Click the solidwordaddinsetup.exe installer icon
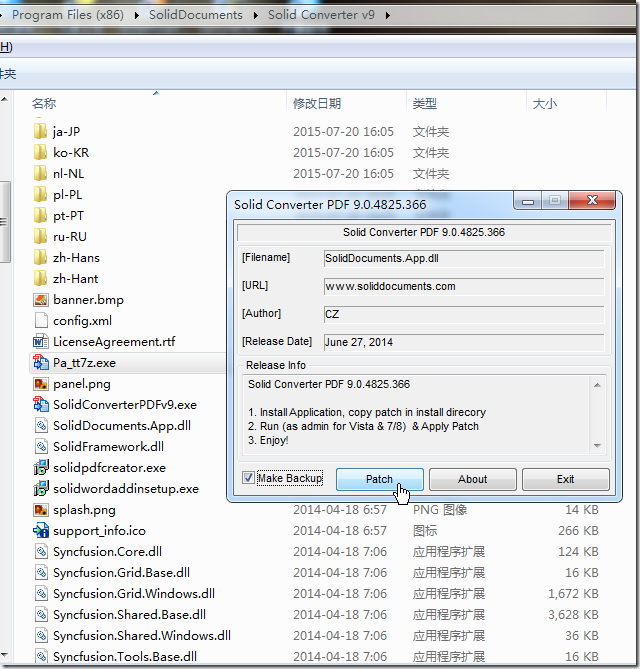This screenshot has height=669, width=640. point(41,488)
